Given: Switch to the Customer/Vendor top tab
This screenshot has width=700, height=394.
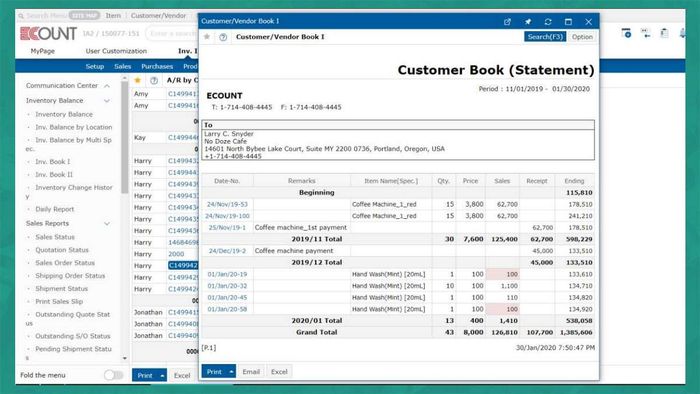Looking at the screenshot, I should (158, 16).
